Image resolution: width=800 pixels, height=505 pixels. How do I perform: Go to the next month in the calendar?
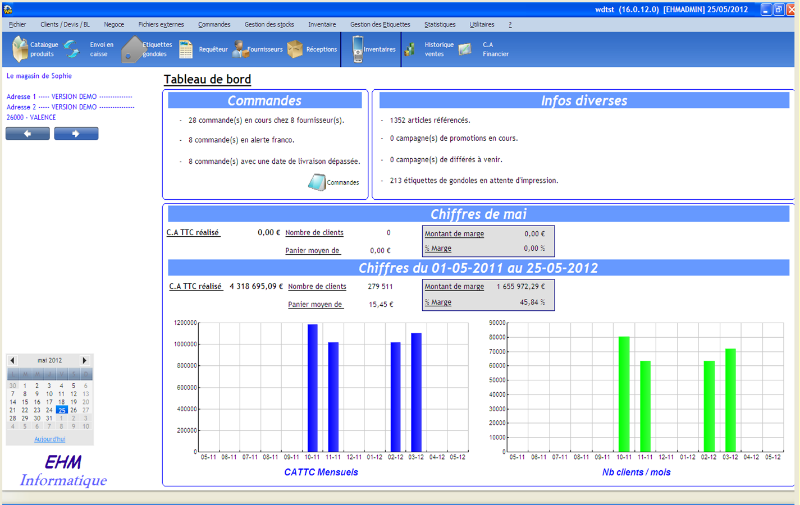coord(85,360)
